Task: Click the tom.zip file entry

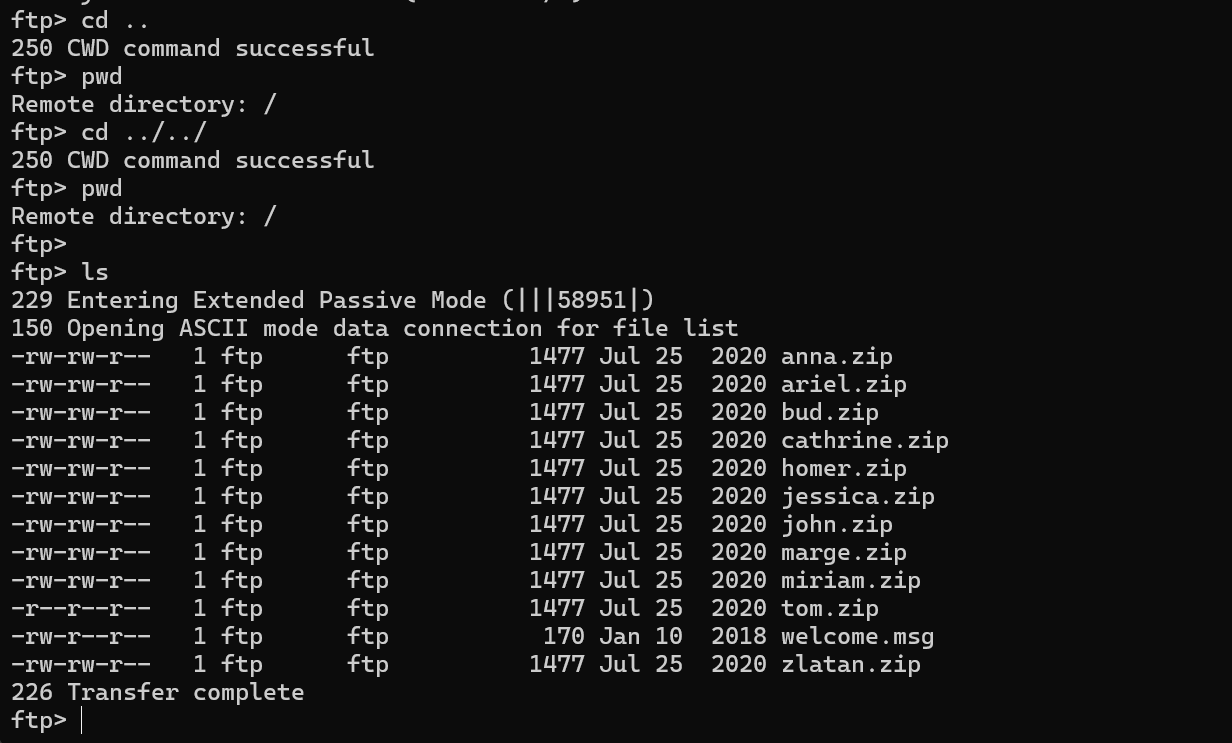Action: pos(829,609)
